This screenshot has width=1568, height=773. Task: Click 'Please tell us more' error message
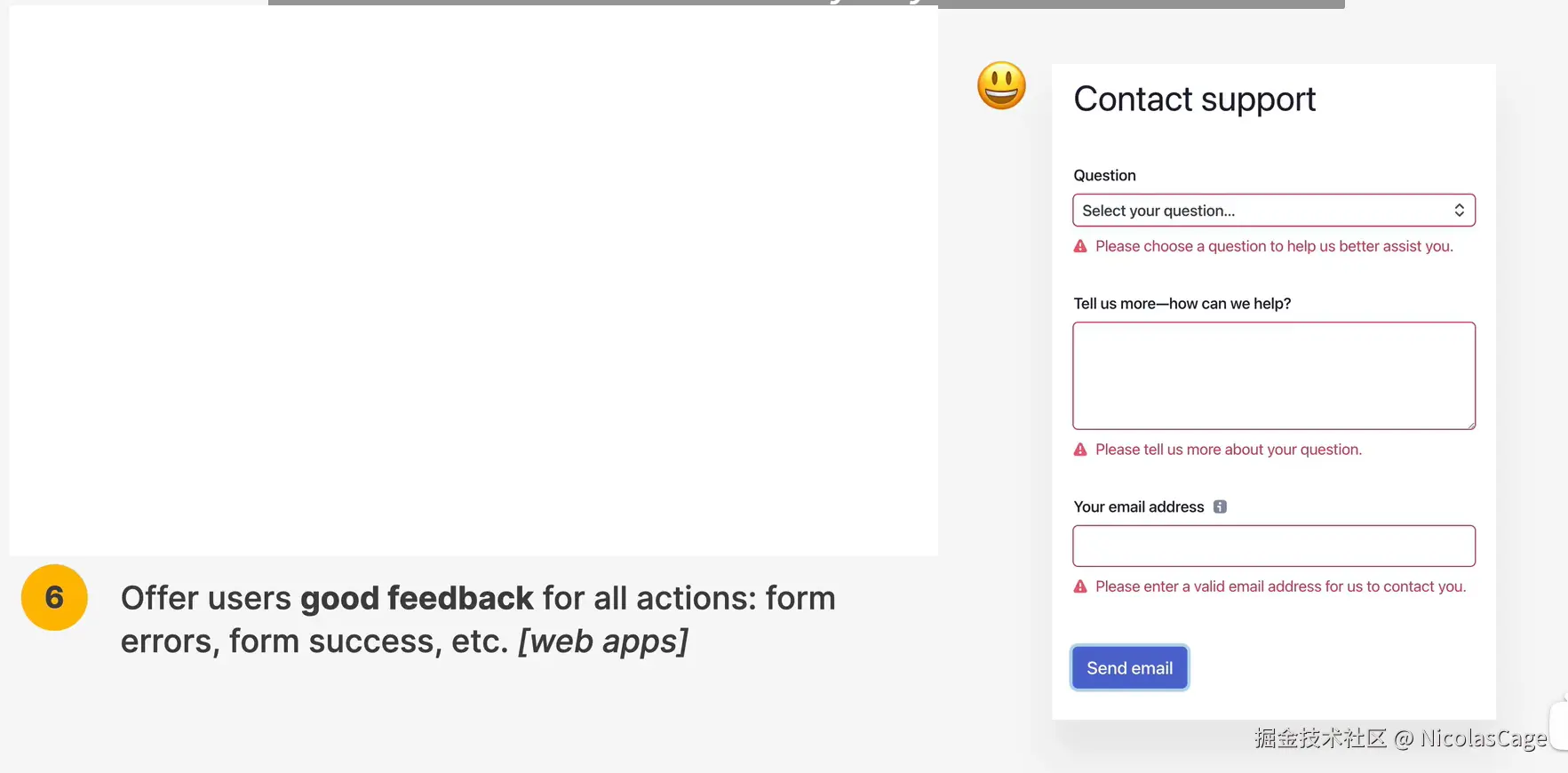point(1228,450)
